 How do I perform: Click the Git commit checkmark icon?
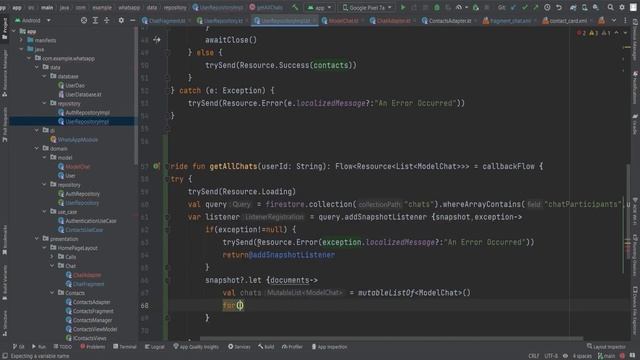coord(524,7)
